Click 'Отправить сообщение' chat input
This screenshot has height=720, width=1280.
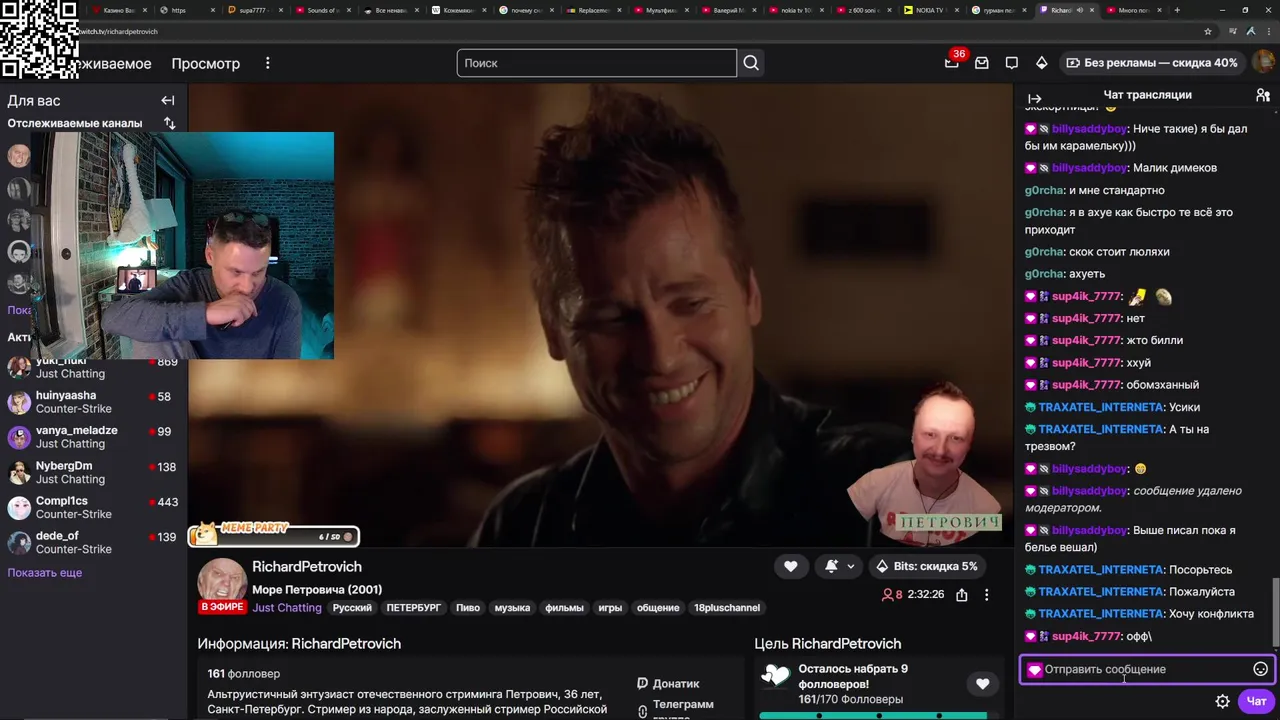tap(1147, 669)
